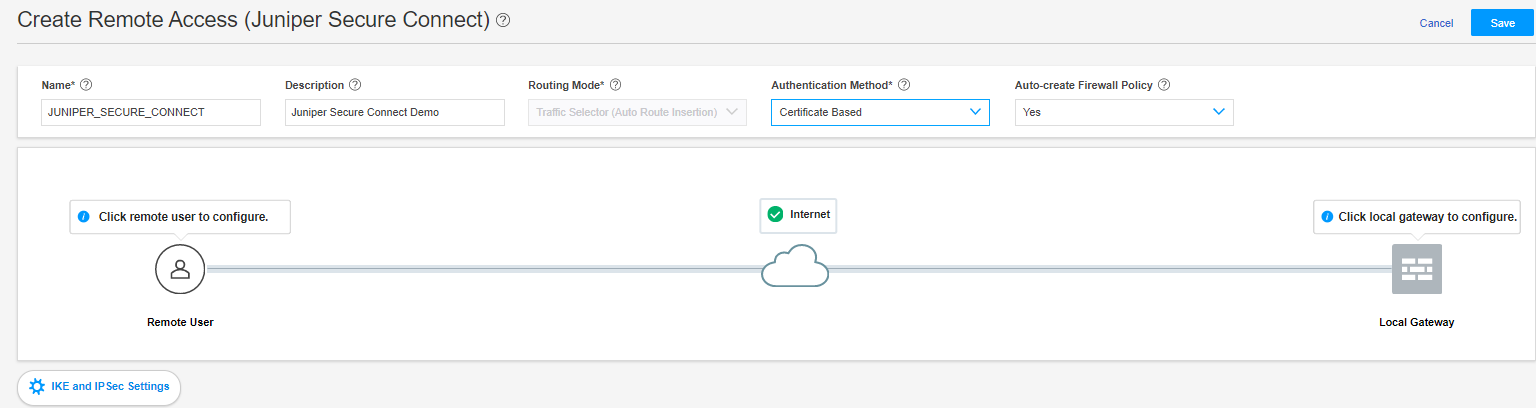Open Auto-create Firewall Policy dropdown

pyautogui.click(x=1124, y=112)
